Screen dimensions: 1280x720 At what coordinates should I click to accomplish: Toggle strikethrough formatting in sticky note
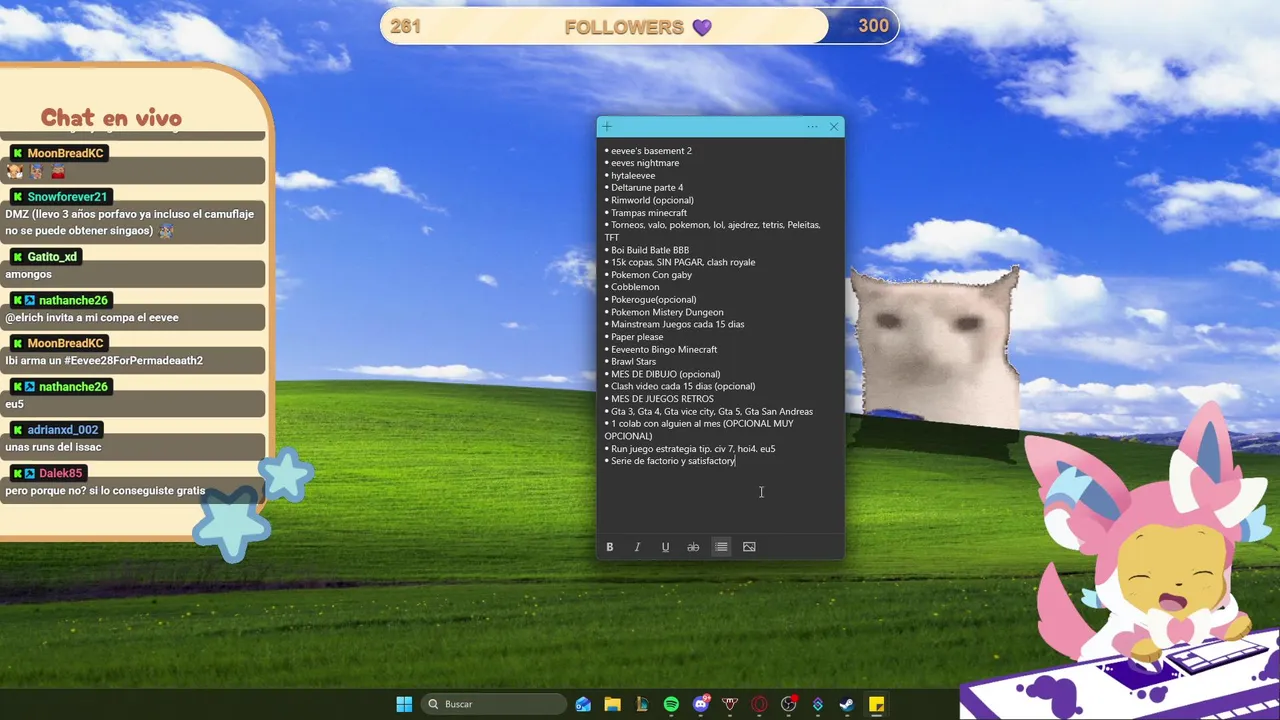coord(693,547)
